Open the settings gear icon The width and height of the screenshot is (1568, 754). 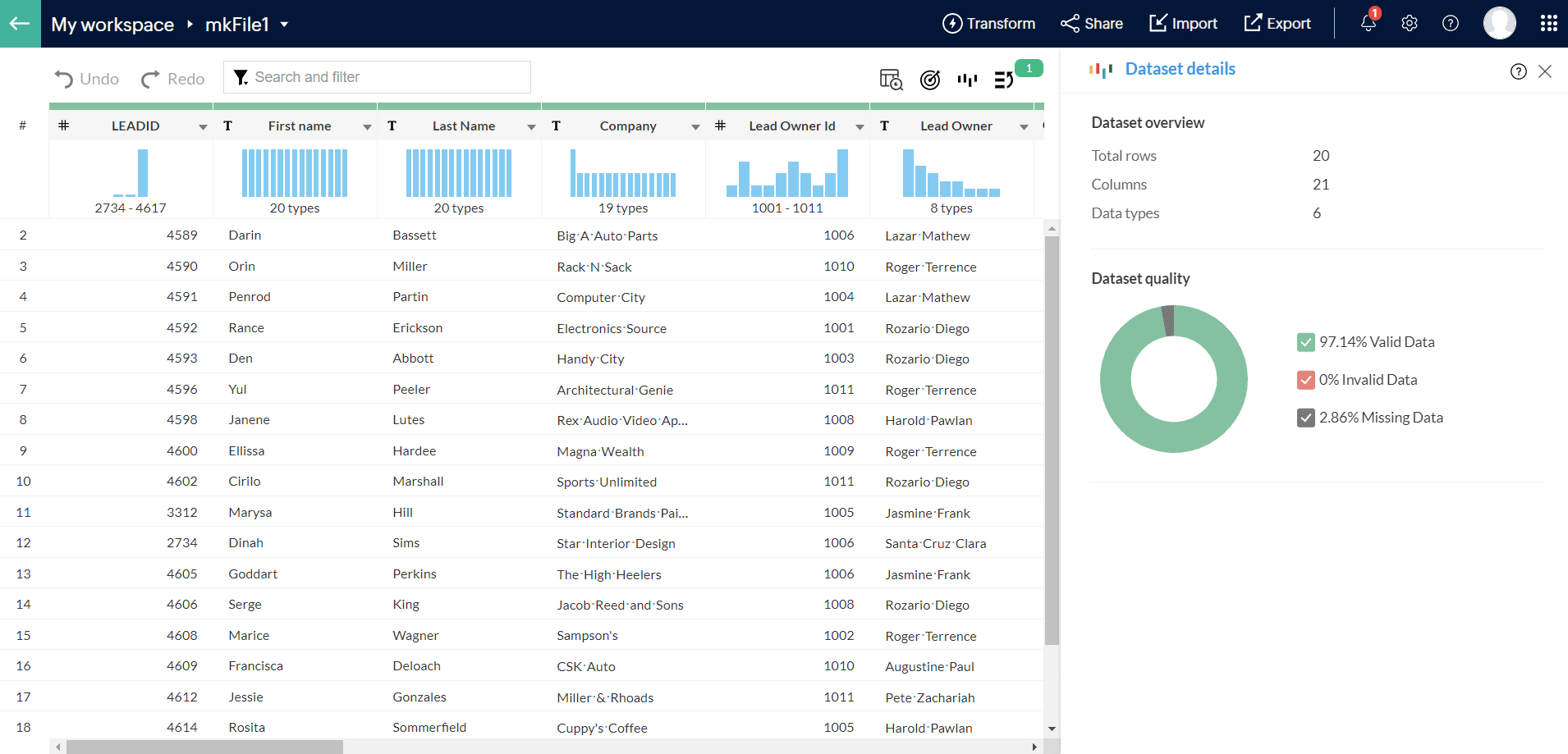click(1410, 23)
